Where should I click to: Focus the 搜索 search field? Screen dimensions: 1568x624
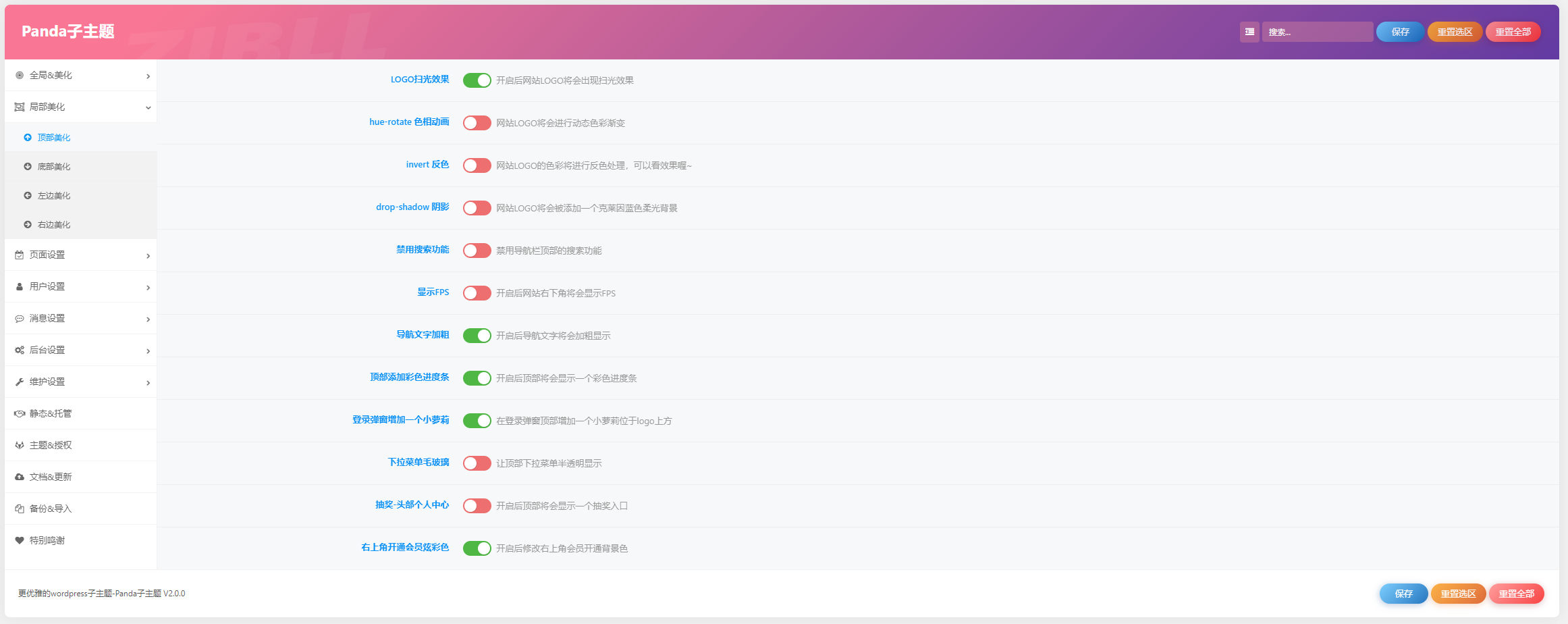pos(1318,32)
